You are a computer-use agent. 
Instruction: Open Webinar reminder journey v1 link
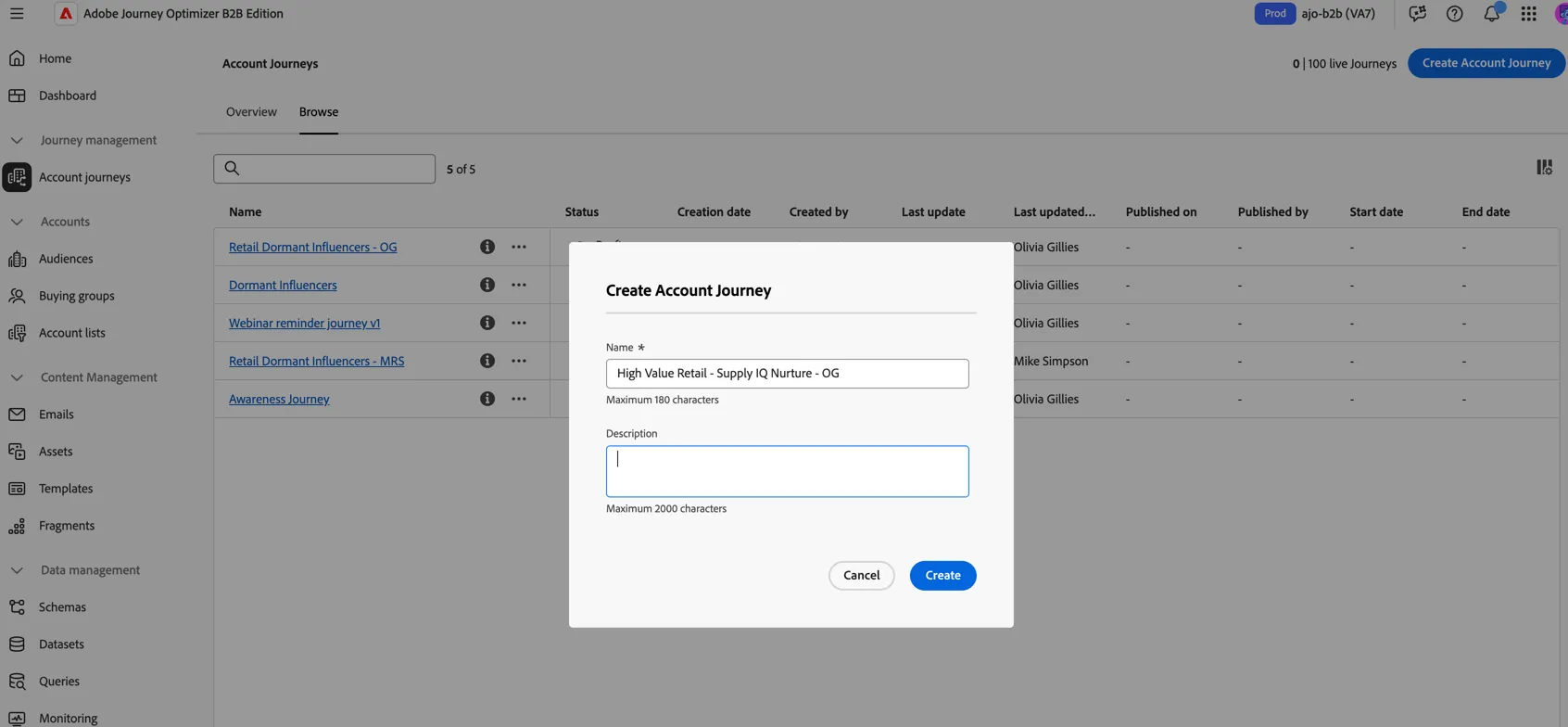tap(304, 323)
